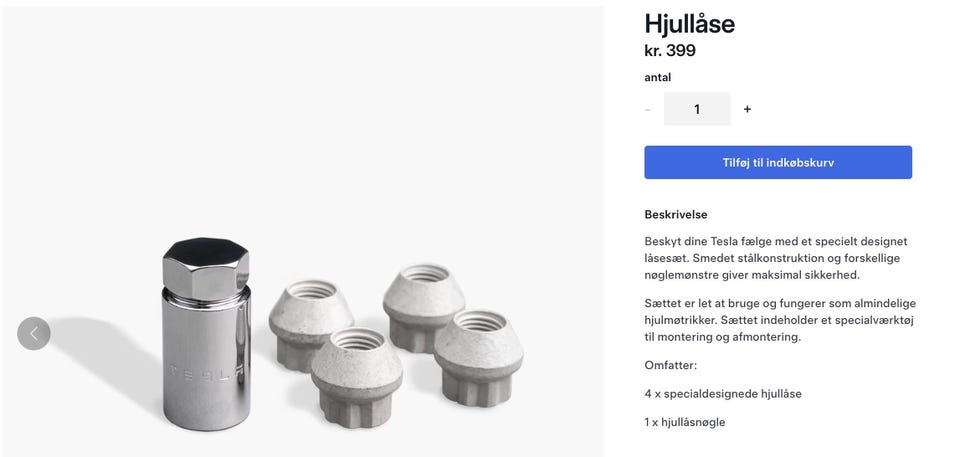Click the kr. 399 price text
Viewport: 960px width, 457px height.
670,51
